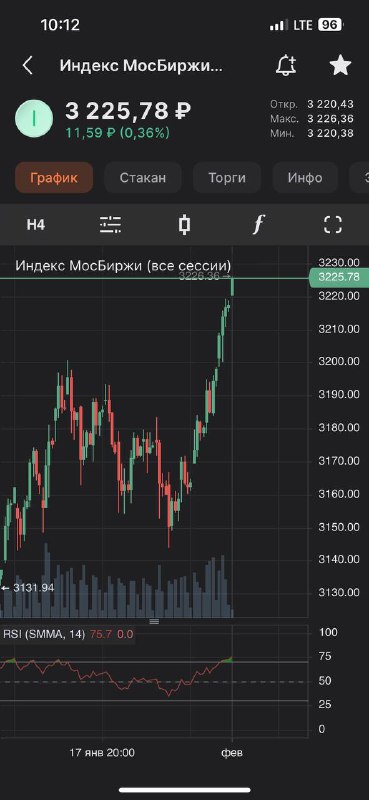This screenshot has height=800, width=369.
Task: Open the Инфо tab
Action: [x=305, y=178]
